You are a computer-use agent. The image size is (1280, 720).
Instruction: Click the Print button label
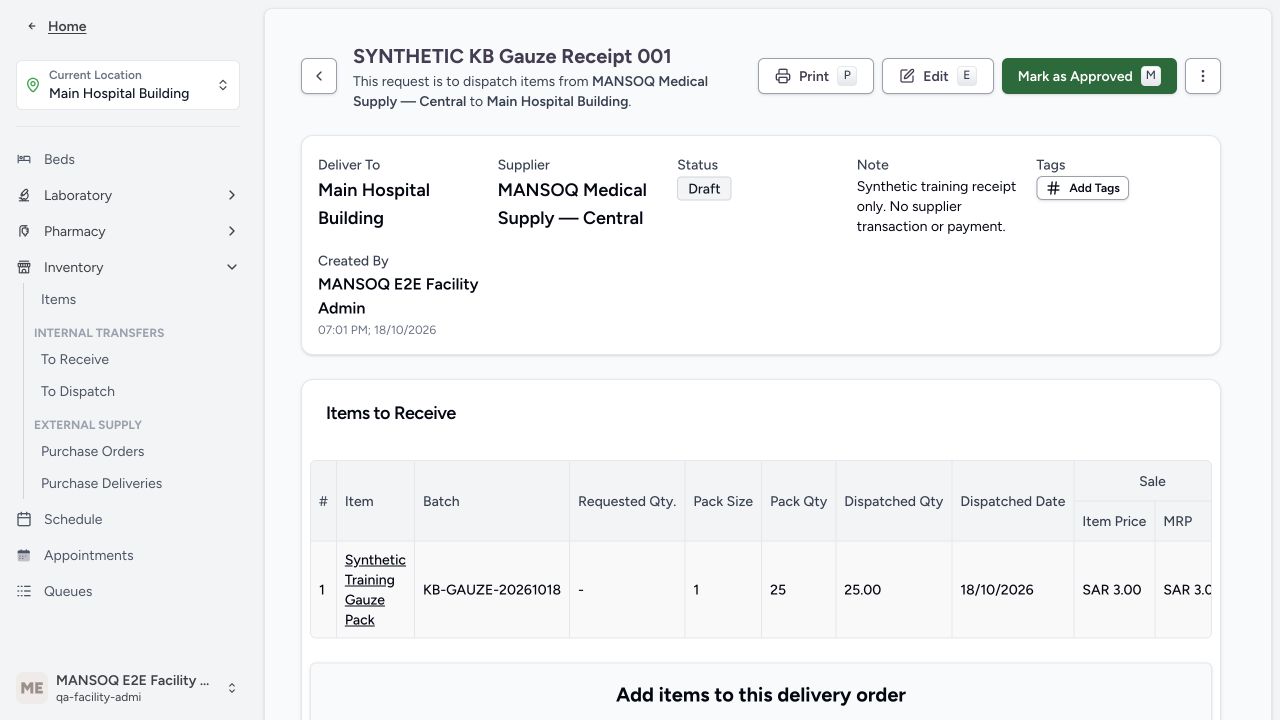(814, 76)
